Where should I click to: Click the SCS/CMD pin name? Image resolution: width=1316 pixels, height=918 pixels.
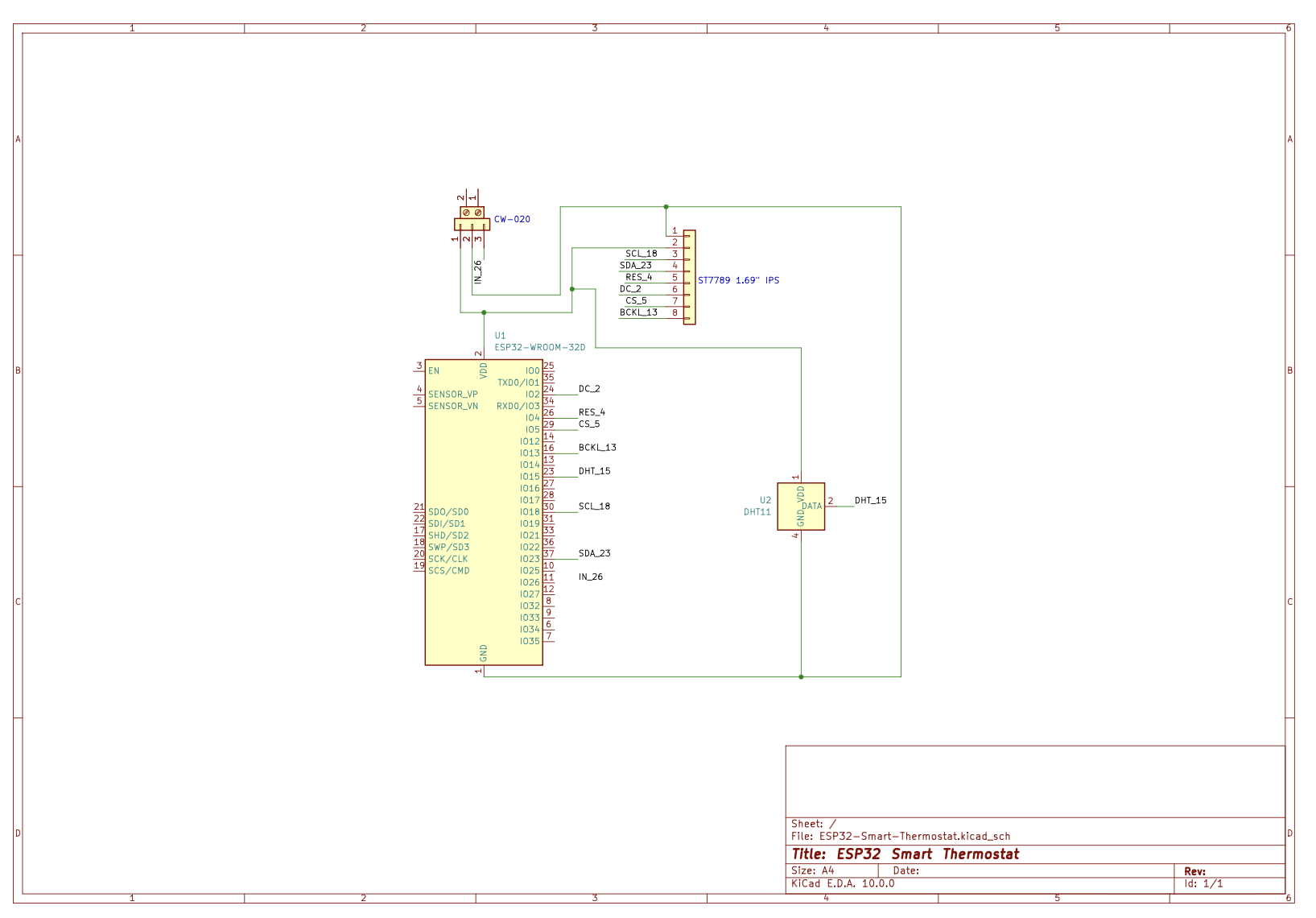448,571
